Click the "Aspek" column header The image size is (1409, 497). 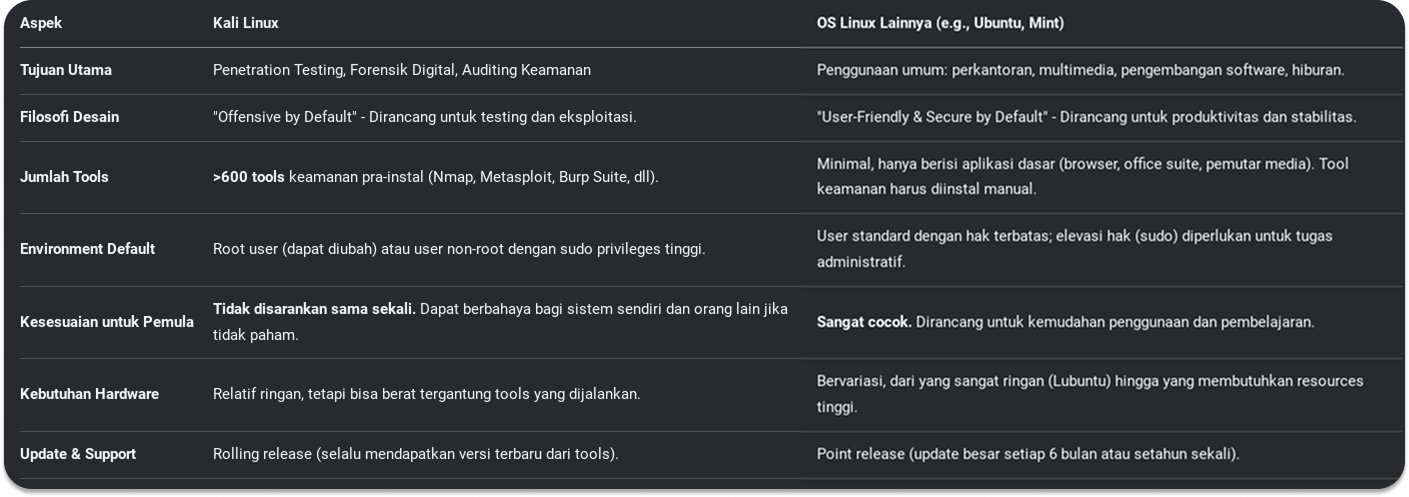pos(41,23)
